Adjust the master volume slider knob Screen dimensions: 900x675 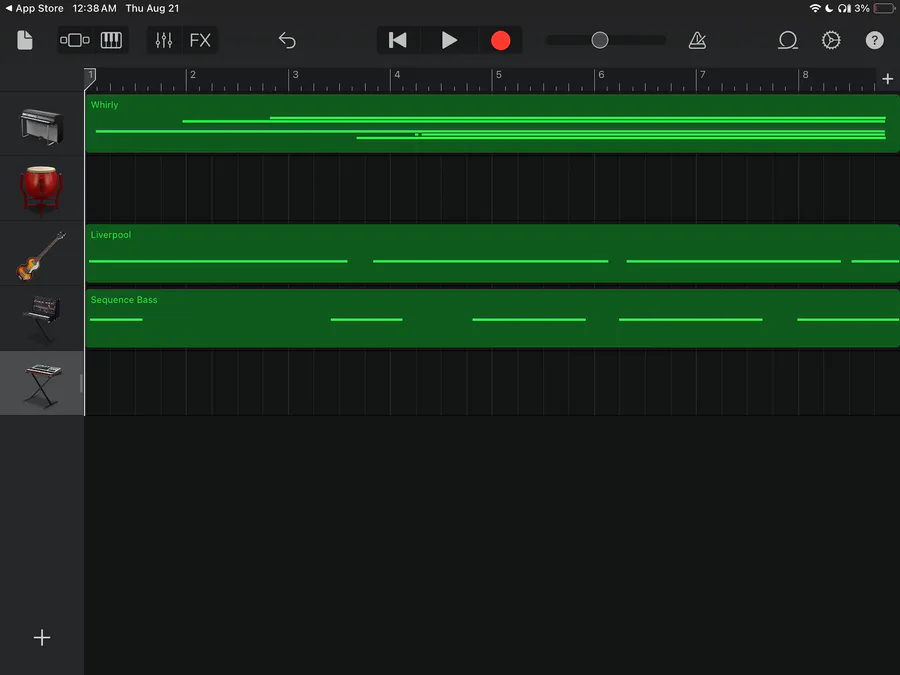(600, 40)
